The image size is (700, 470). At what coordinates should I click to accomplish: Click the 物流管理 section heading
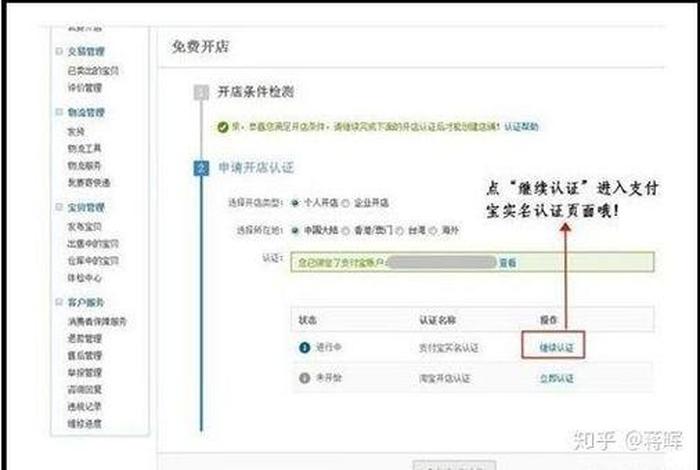pos(86,112)
